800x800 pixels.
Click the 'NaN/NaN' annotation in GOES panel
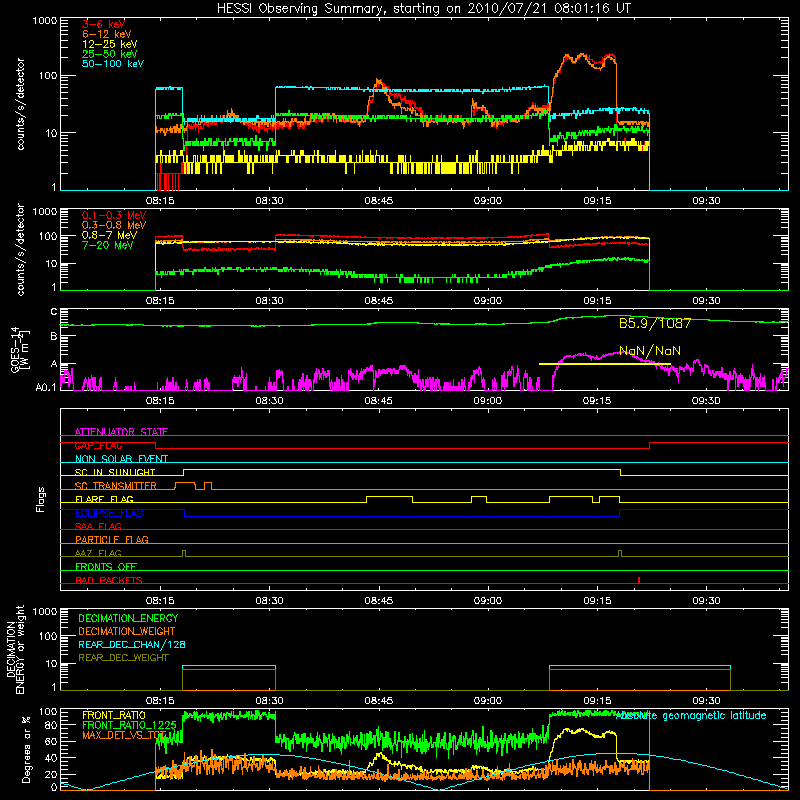(x=649, y=351)
